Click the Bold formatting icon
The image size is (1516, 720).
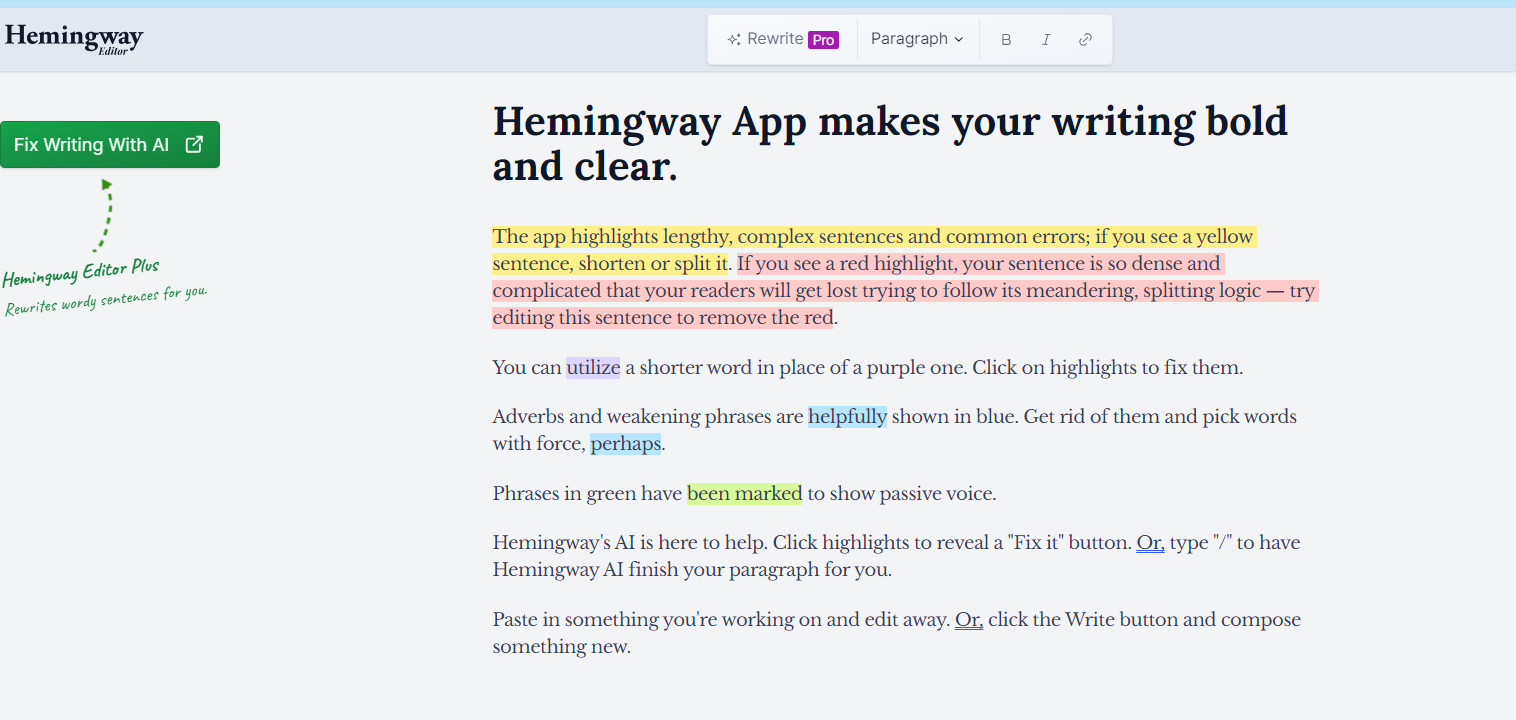coord(1006,40)
